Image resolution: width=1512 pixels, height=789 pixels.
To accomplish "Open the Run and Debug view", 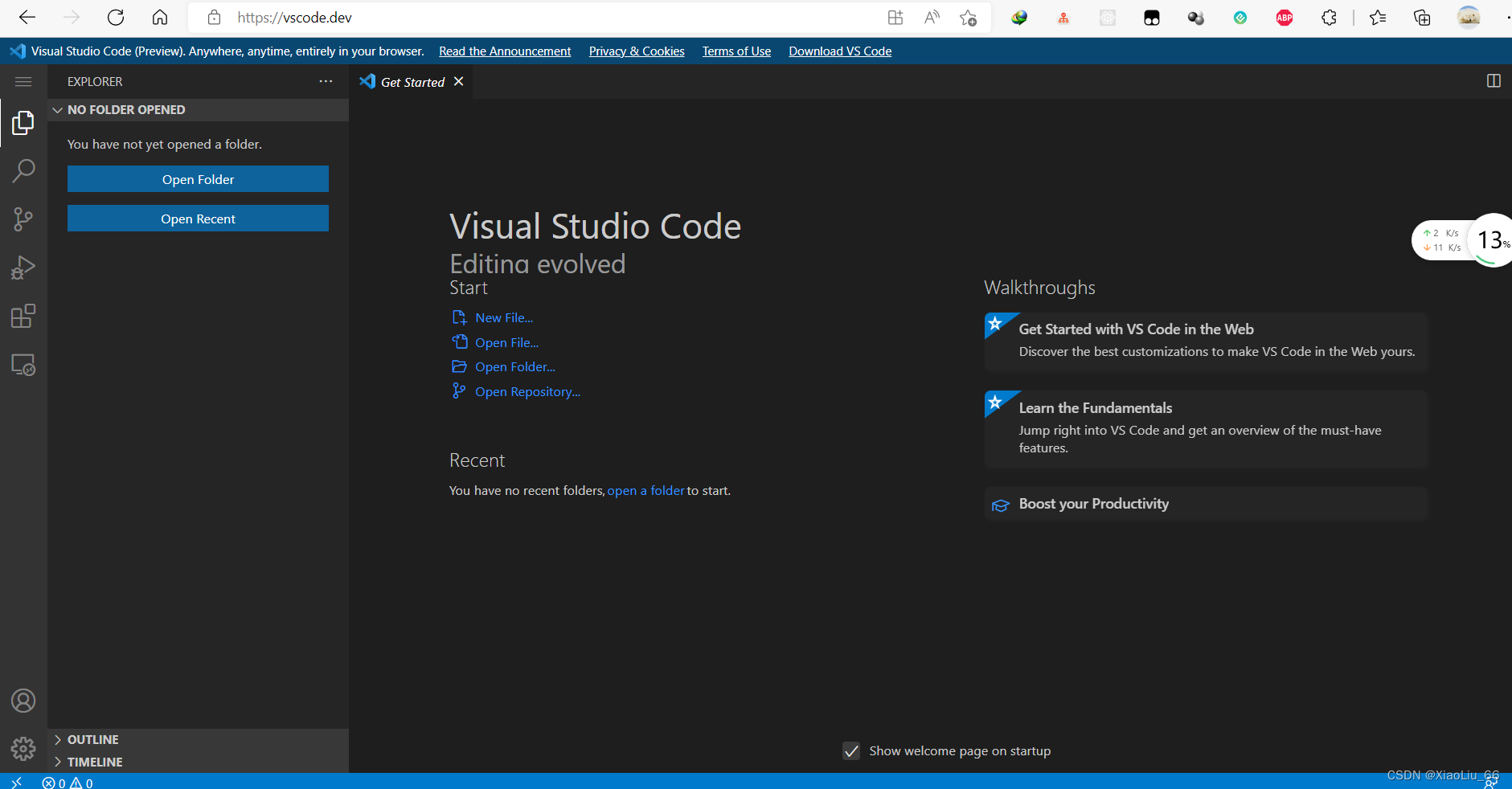I will (x=23, y=267).
